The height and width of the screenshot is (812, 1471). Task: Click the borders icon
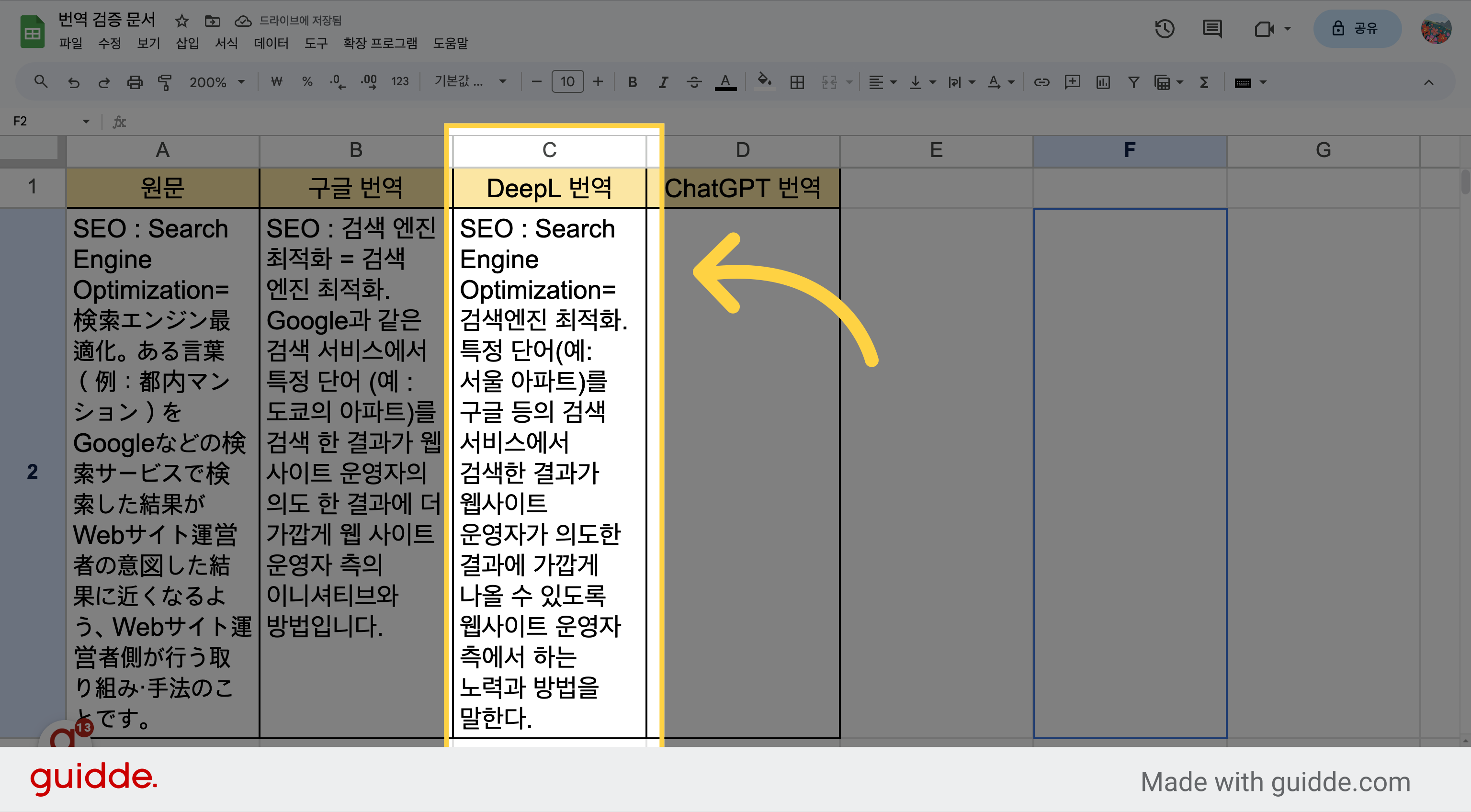tap(797, 82)
